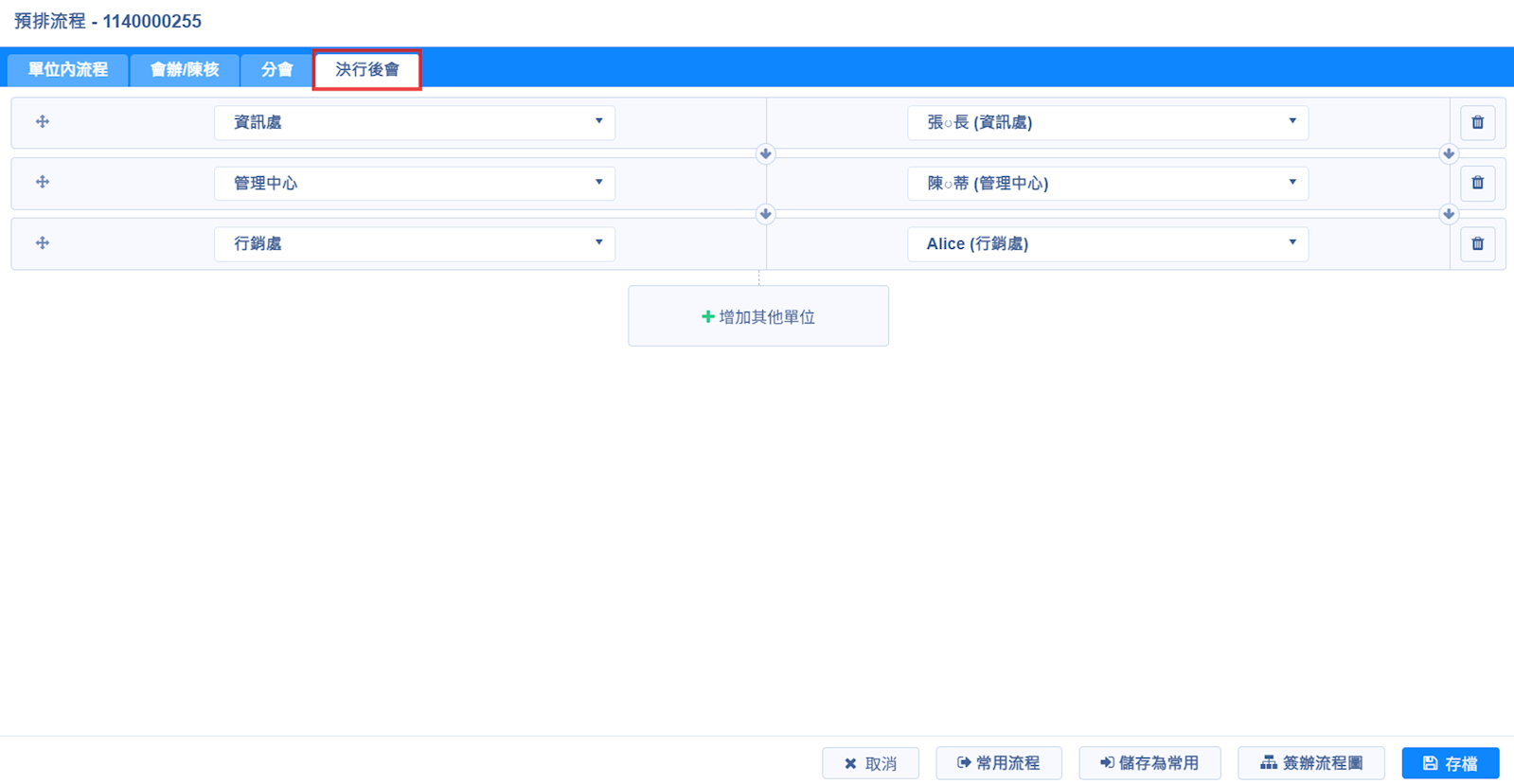The height and width of the screenshot is (784, 1514).
Task: Open the 張○長 (資訊處) person dropdown
Action: pyautogui.click(x=1107, y=122)
